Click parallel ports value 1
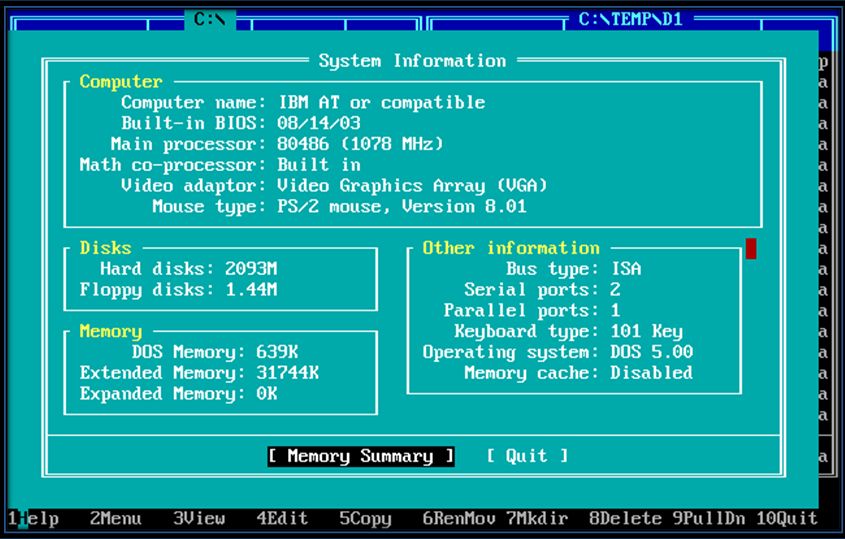This screenshot has height=539, width=845. click(x=615, y=310)
